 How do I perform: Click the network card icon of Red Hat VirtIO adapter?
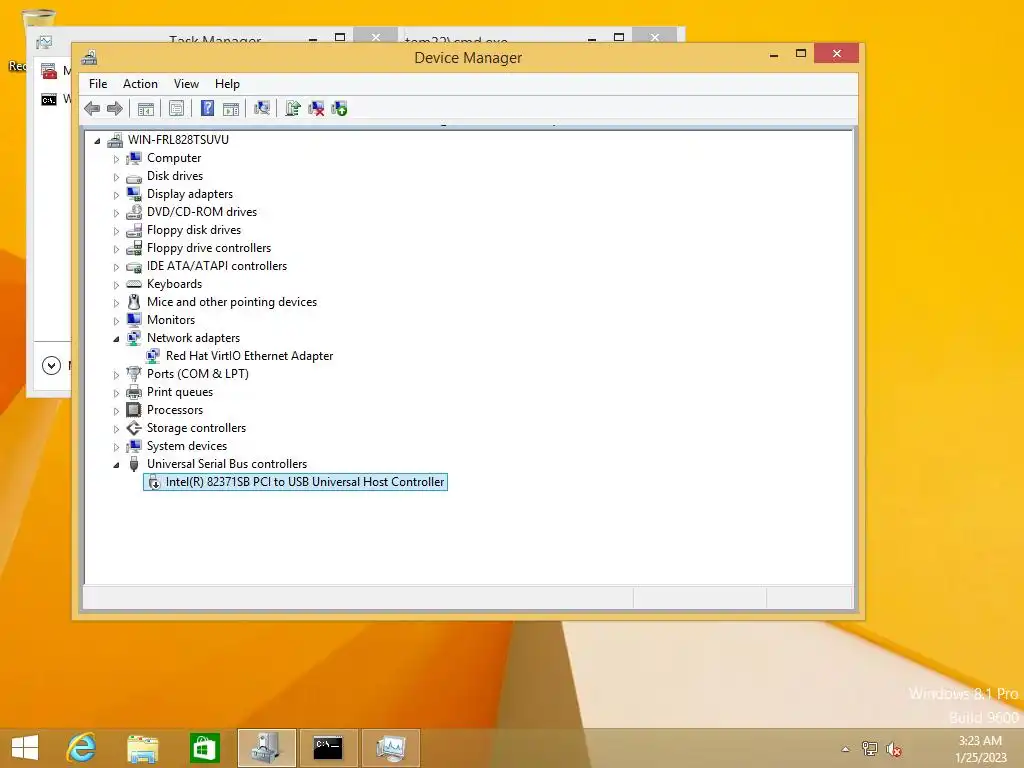point(153,356)
